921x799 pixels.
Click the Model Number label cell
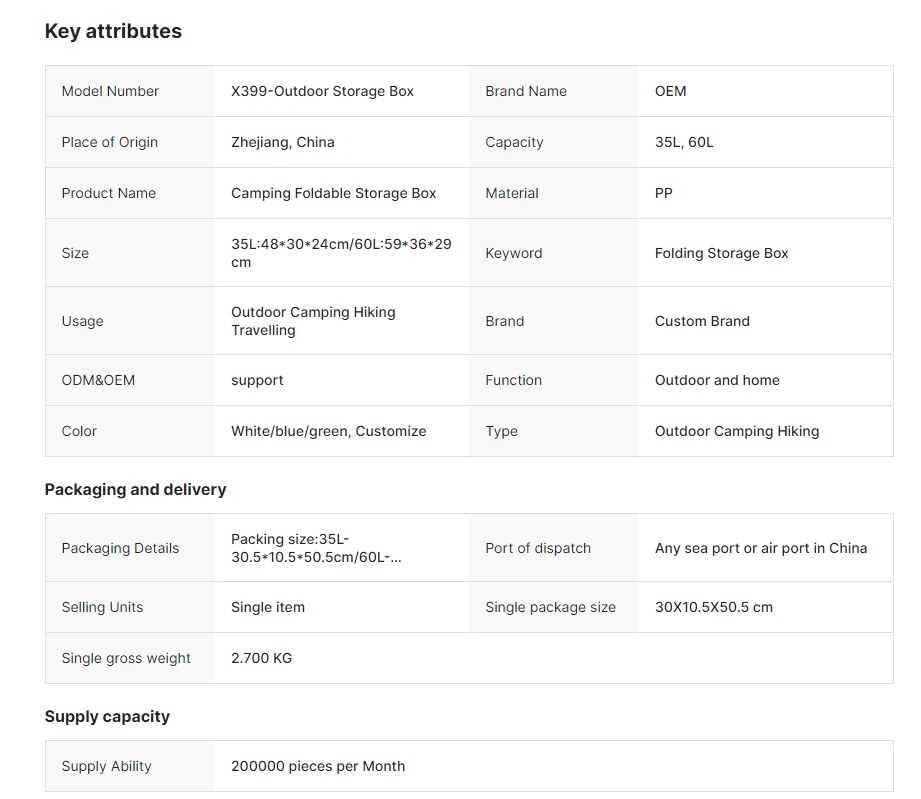[110, 91]
